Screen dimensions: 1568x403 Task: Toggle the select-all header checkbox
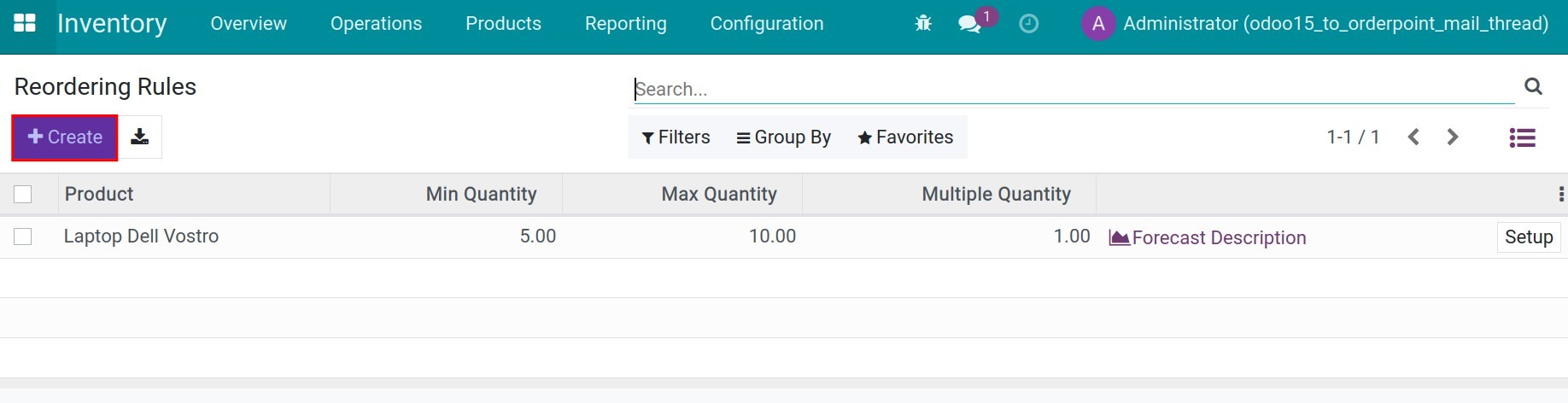pos(23,195)
